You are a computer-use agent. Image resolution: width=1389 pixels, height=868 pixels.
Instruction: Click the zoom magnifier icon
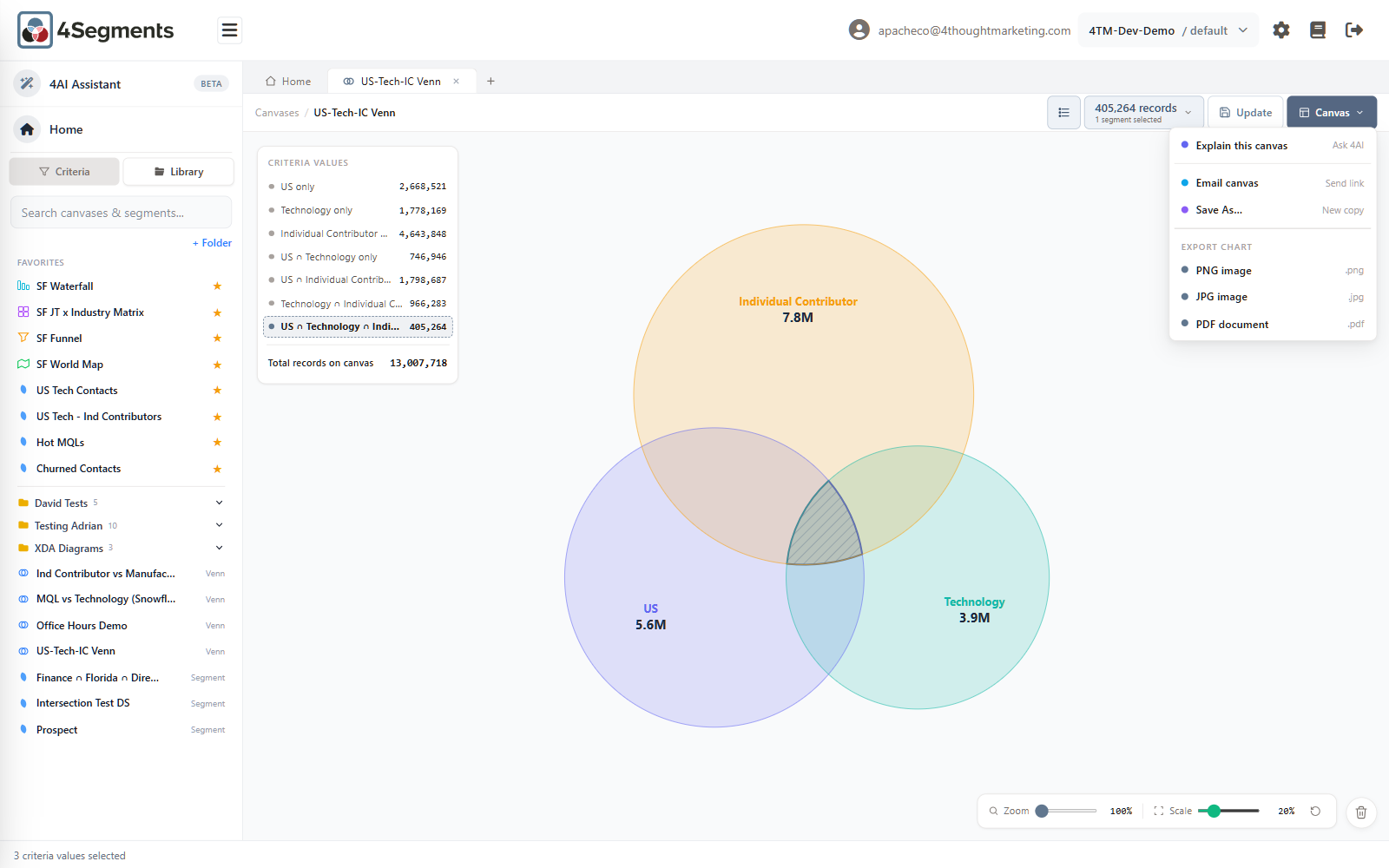pyautogui.click(x=993, y=811)
